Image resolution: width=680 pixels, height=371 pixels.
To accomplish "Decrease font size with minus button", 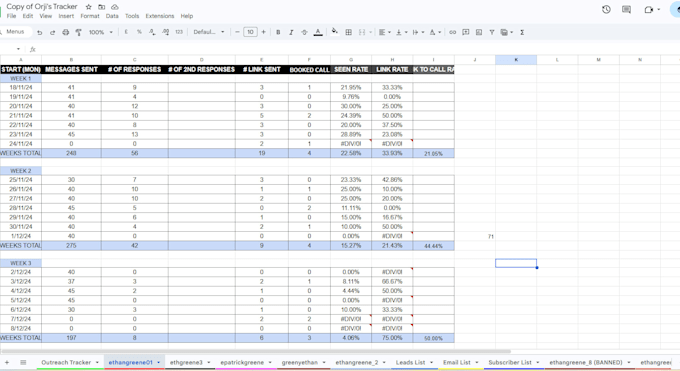I will (x=237, y=32).
